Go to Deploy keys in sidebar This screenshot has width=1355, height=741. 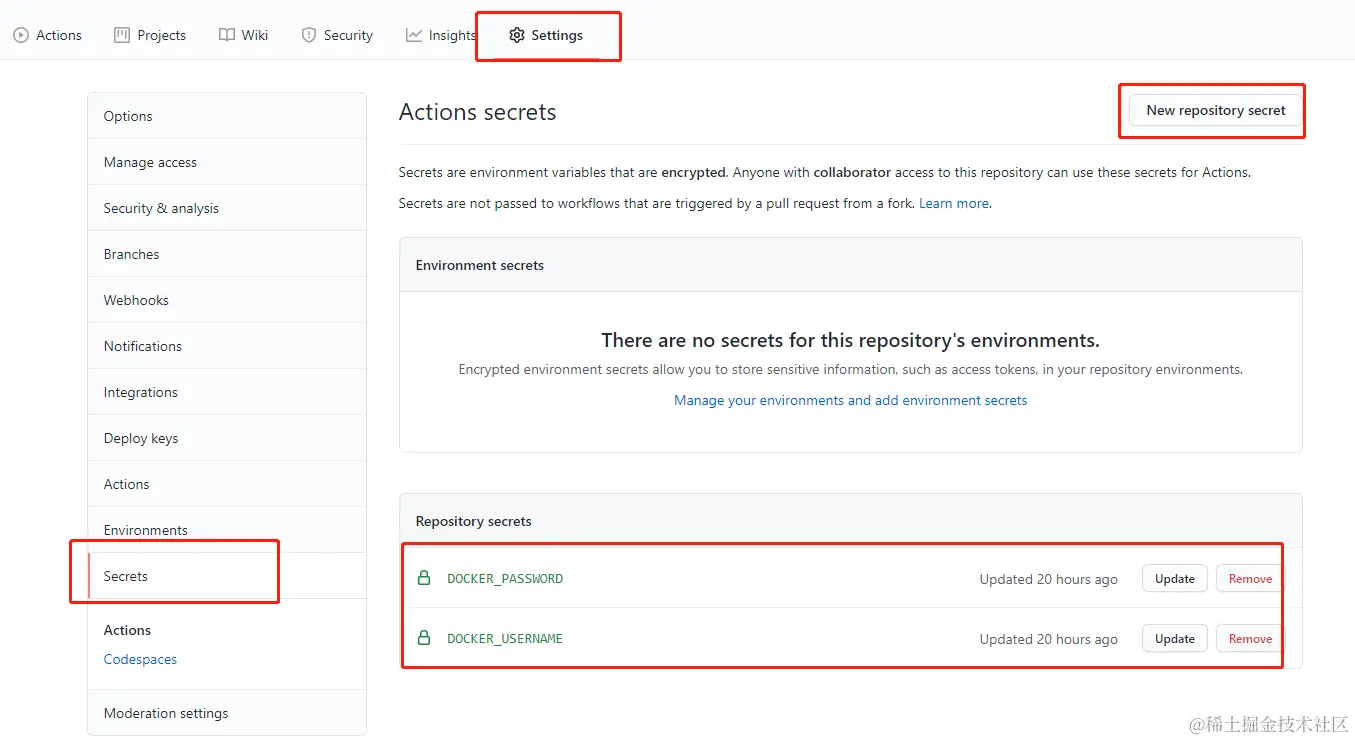141,438
